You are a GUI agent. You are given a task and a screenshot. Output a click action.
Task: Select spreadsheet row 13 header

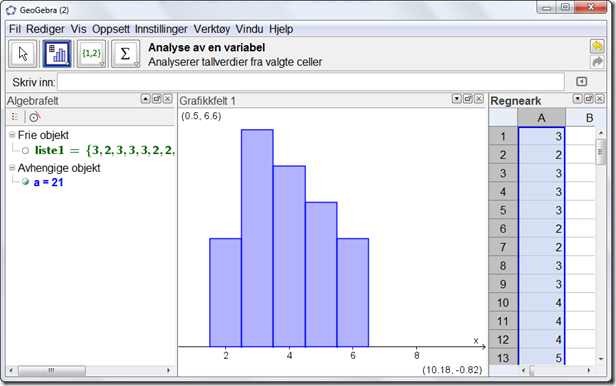click(x=503, y=357)
